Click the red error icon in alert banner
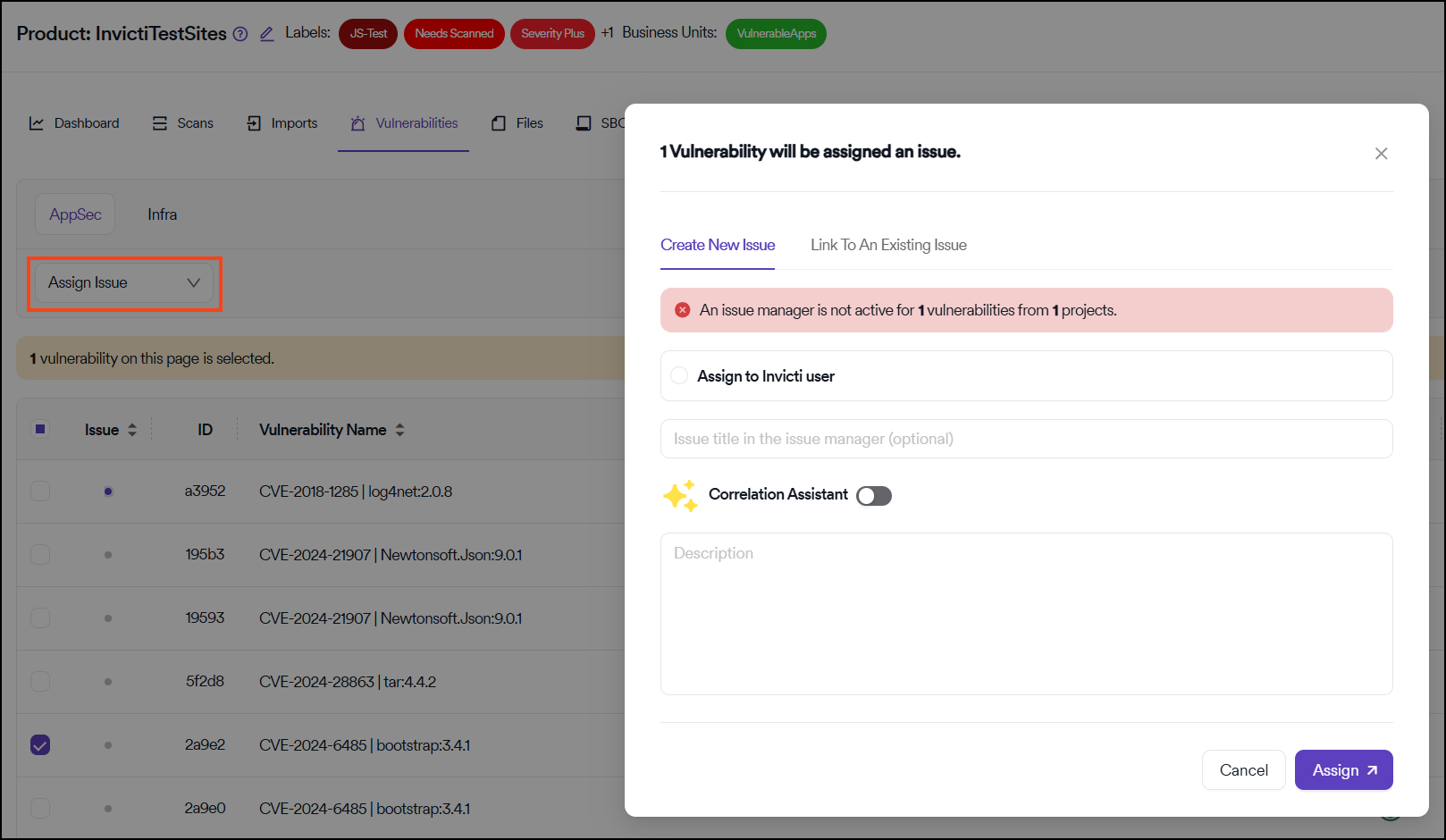This screenshot has height=840, width=1446. pyautogui.click(x=683, y=310)
